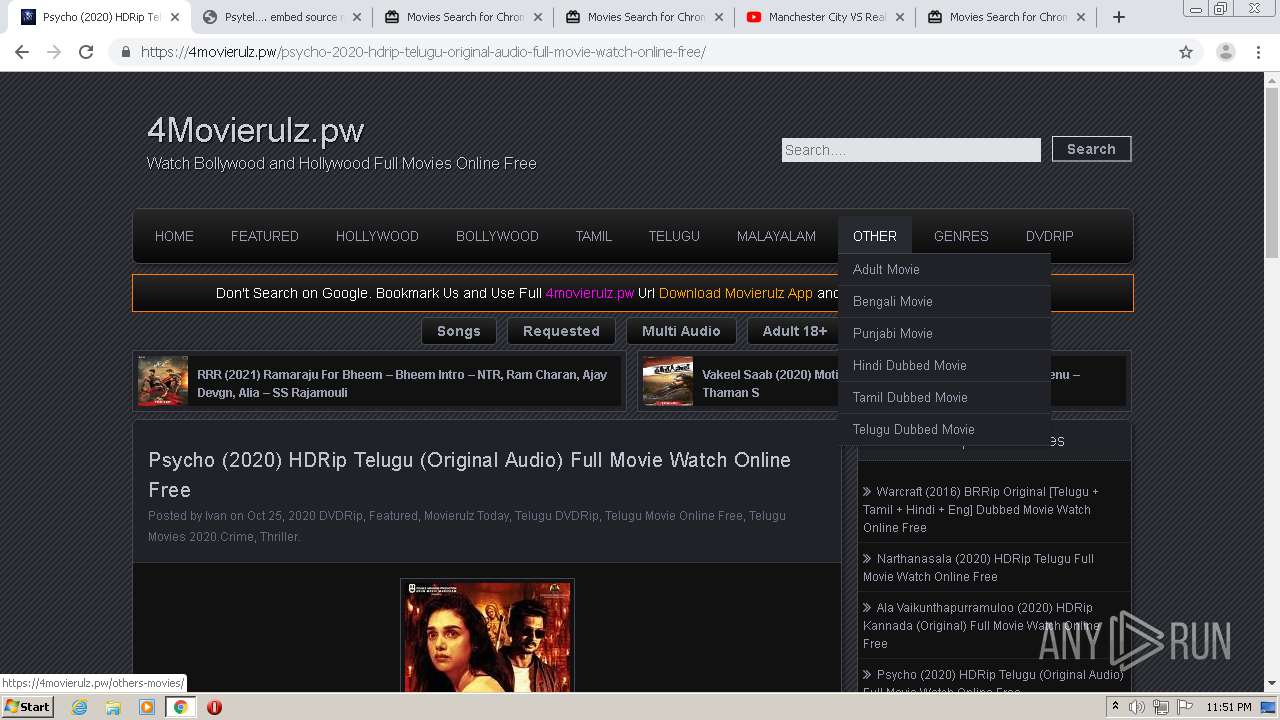The height and width of the screenshot is (720, 1280).
Task: Open the DVDRIP menu item
Action: click(1049, 236)
